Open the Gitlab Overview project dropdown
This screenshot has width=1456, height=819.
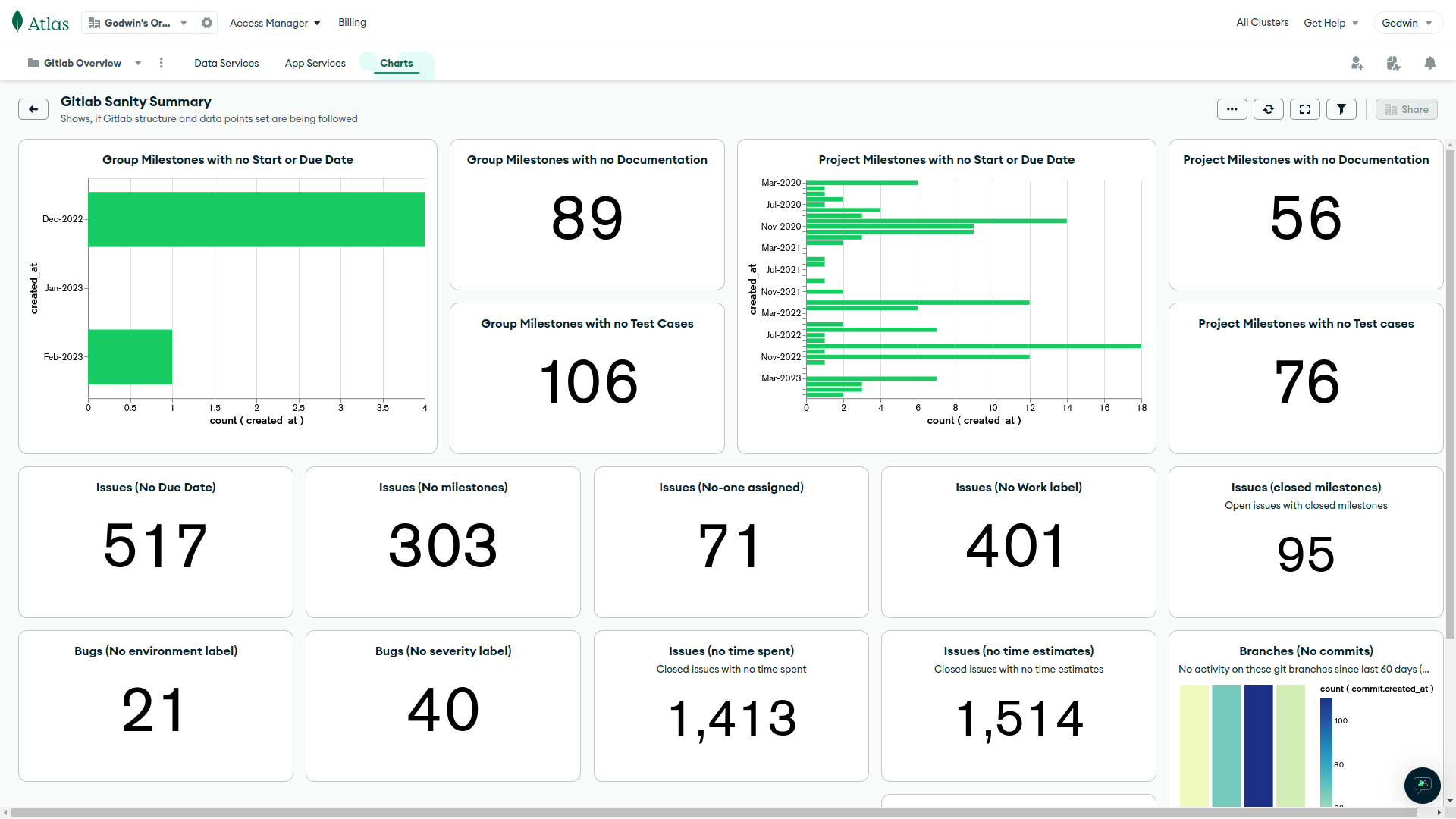[x=85, y=63]
